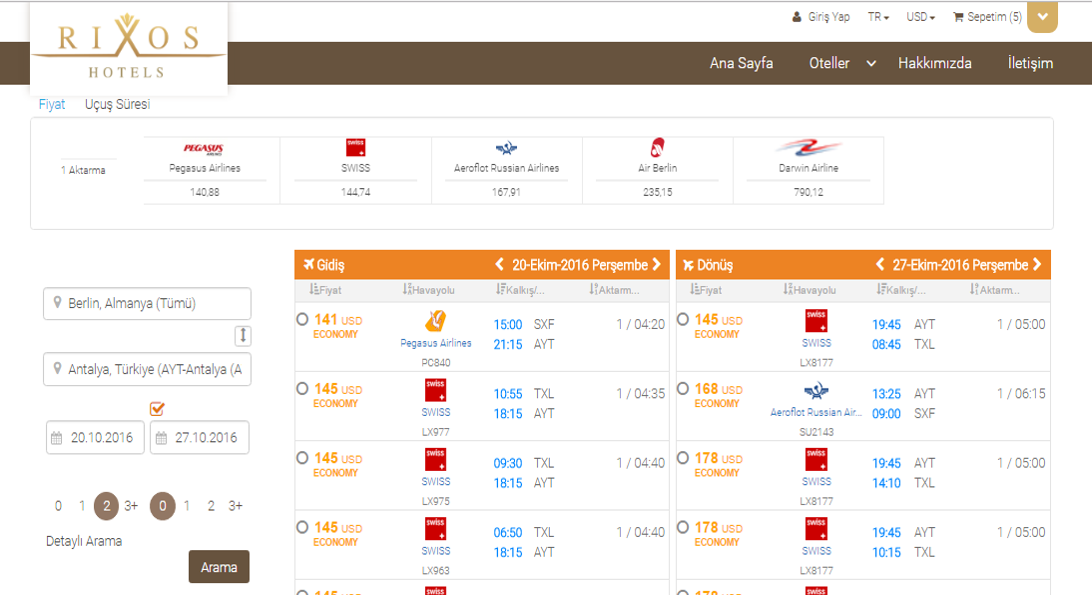Click the Berlin, Almanya origin input field
Image resolution: width=1092 pixels, height=595 pixels.
(x=147, y=303)
